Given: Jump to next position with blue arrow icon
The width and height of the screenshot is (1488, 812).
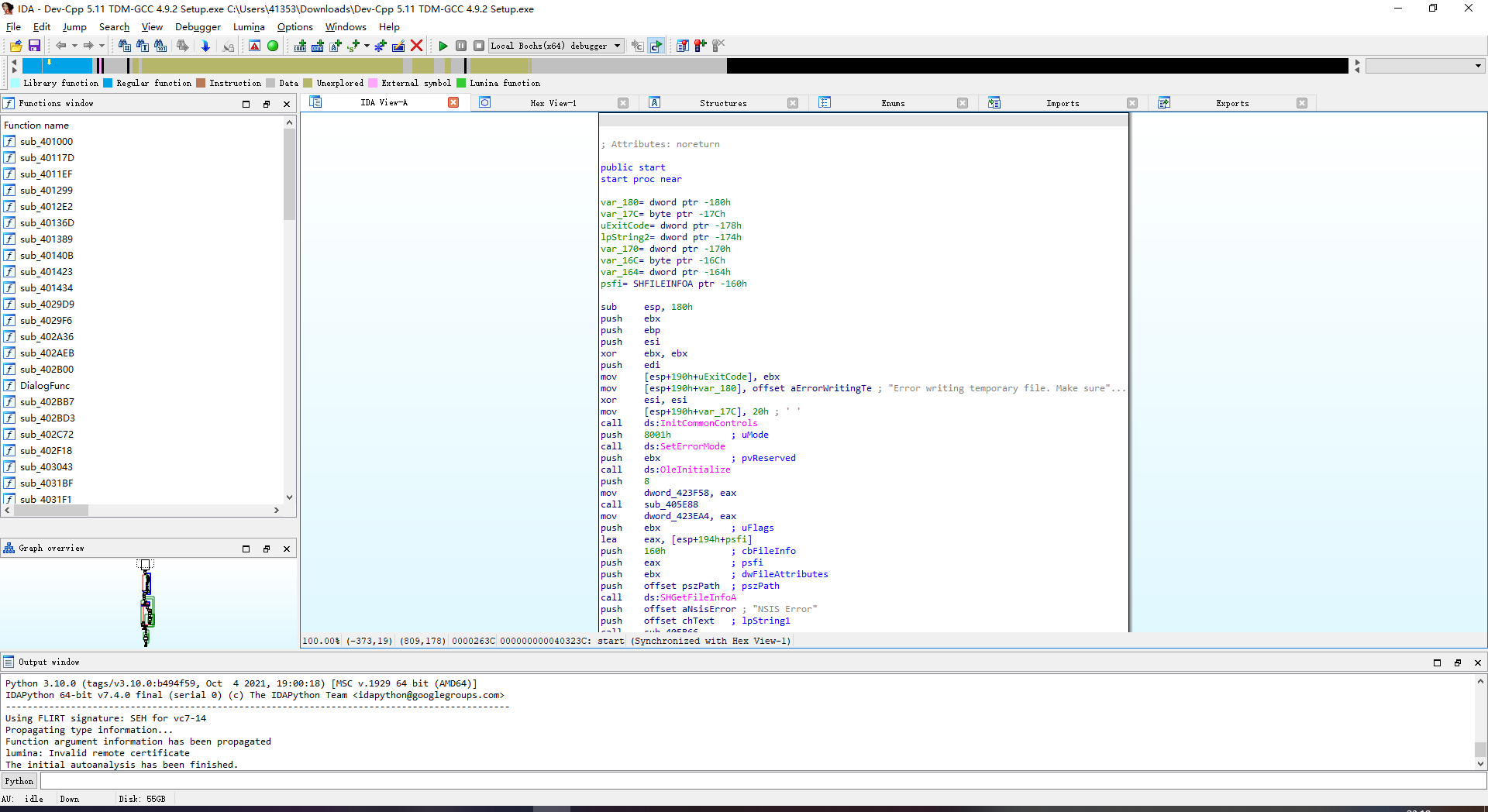Looking at the screenshot, I should (205, 46).
